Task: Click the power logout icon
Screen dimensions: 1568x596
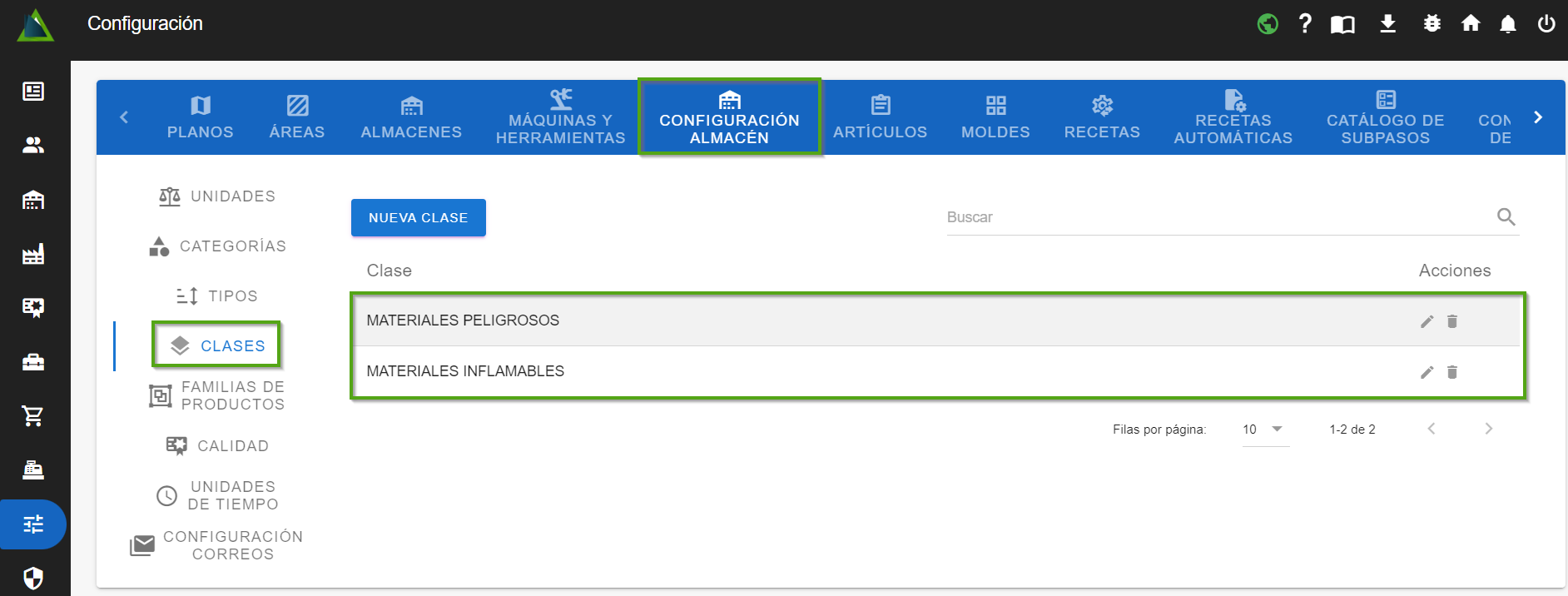Action: (x=1546, y=23)
